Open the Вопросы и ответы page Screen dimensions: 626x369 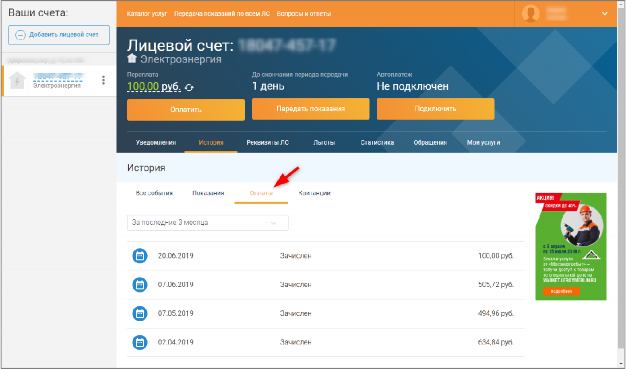point(304,14)
